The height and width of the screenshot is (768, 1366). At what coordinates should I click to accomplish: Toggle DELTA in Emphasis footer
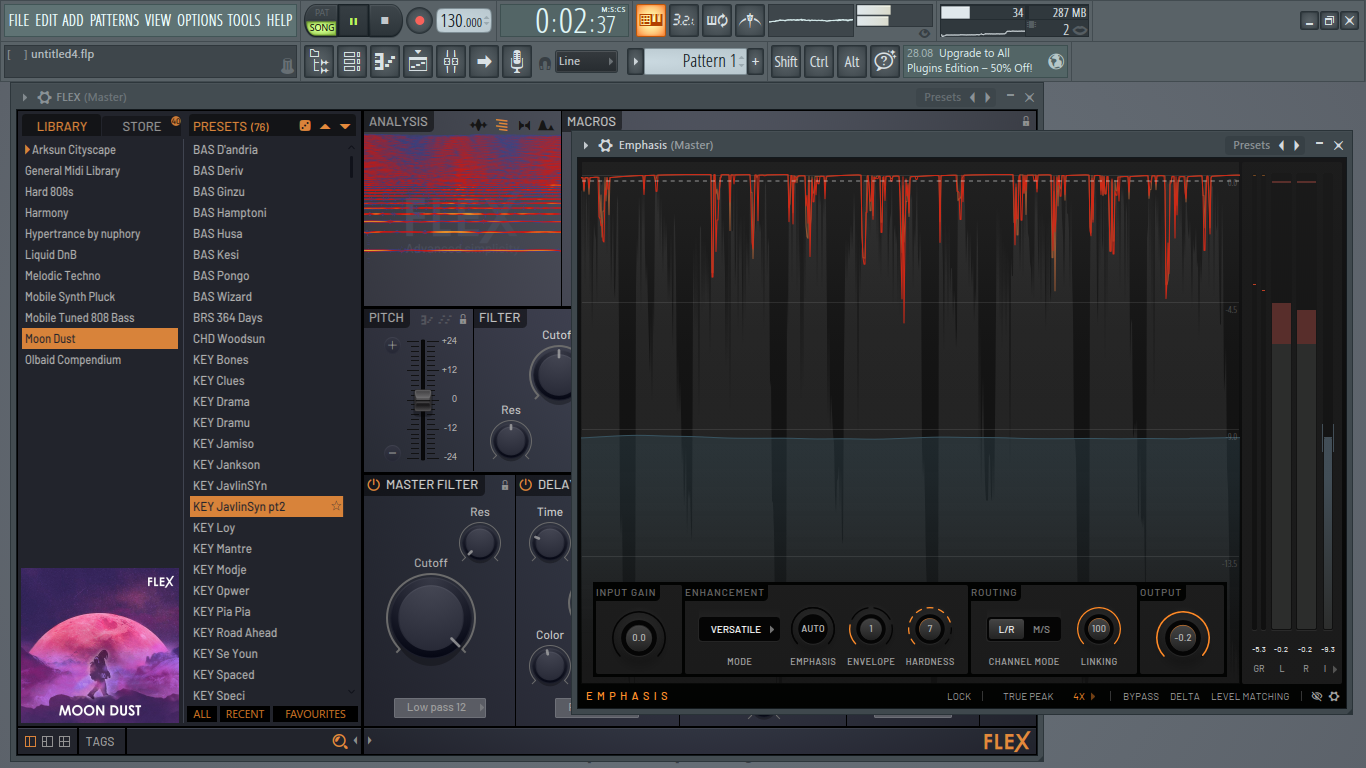pyautogui.click(x=1185, y=696)
